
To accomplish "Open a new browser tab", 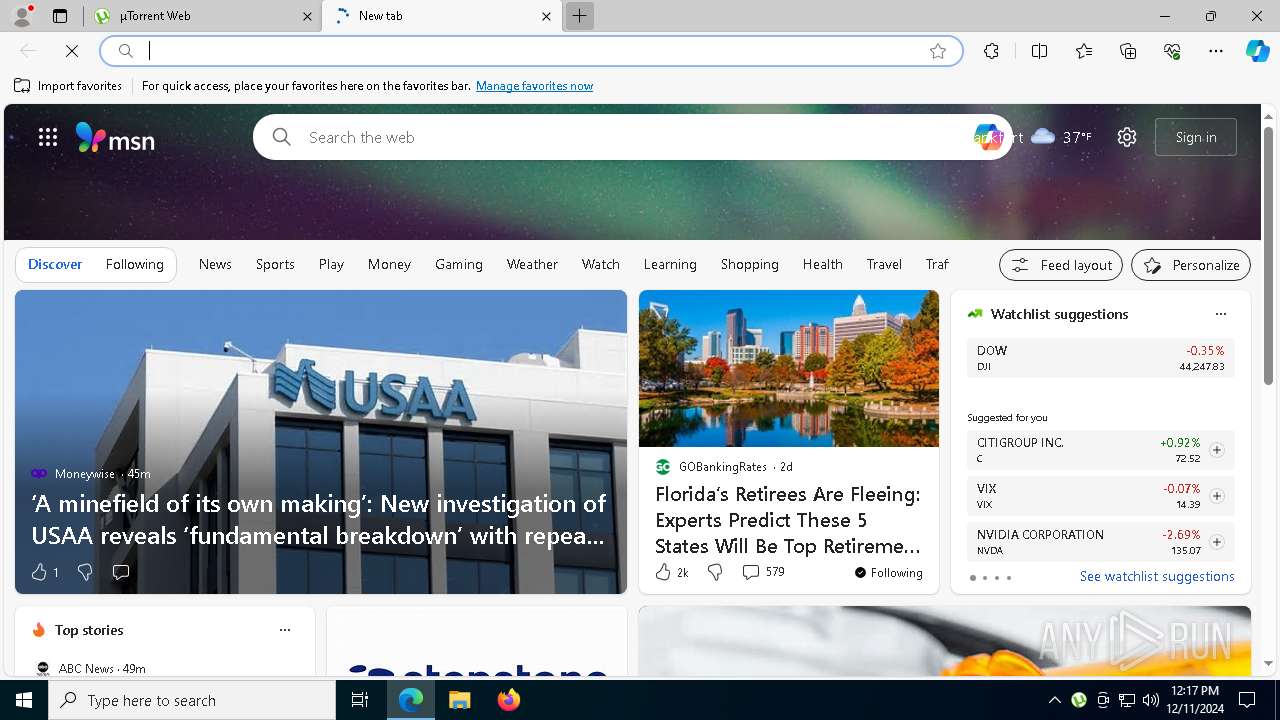I will tap(579, 16).
